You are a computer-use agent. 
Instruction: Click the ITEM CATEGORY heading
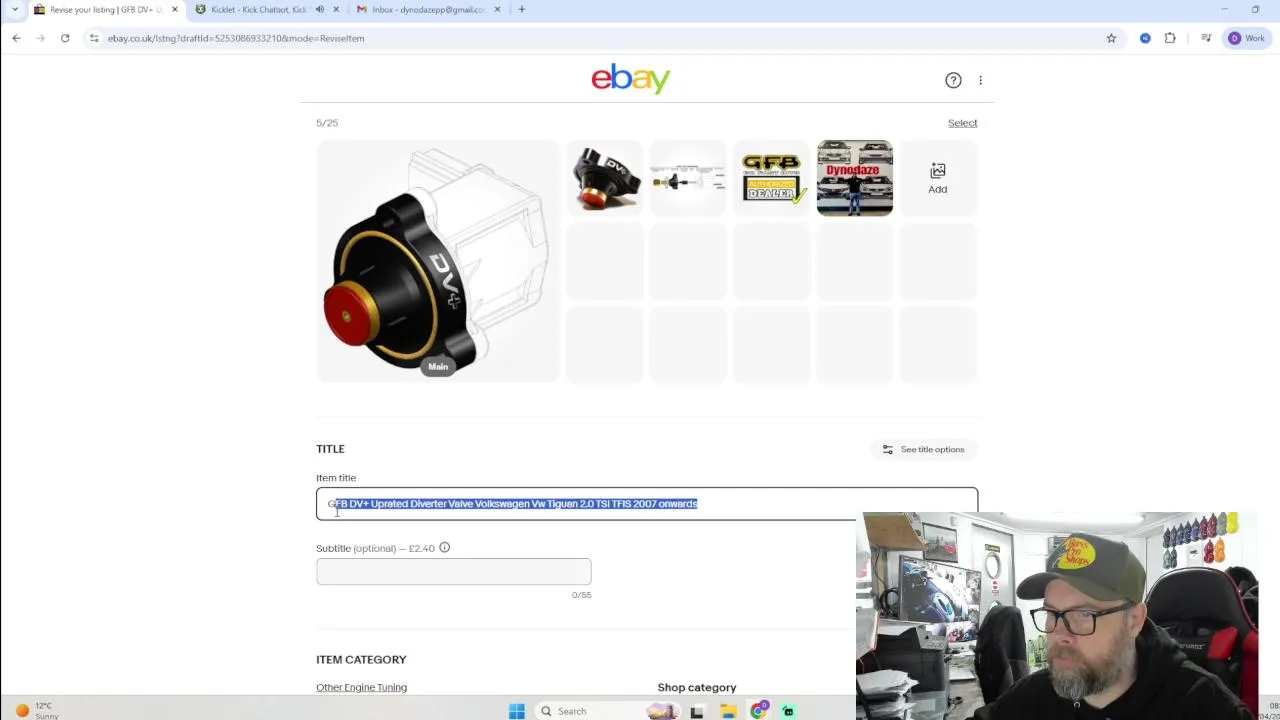point(361,660)
